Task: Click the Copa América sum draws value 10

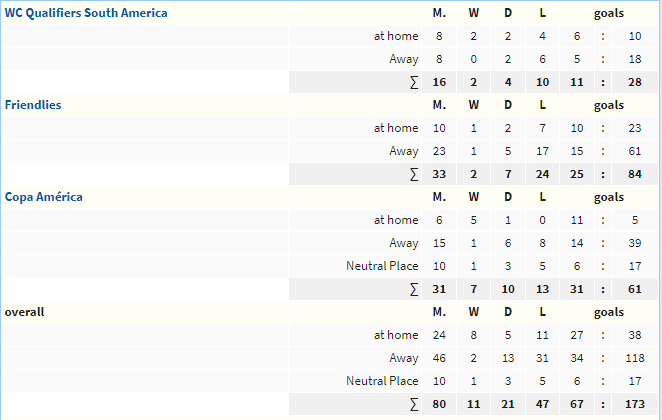Action: click(x=508, y=289)
